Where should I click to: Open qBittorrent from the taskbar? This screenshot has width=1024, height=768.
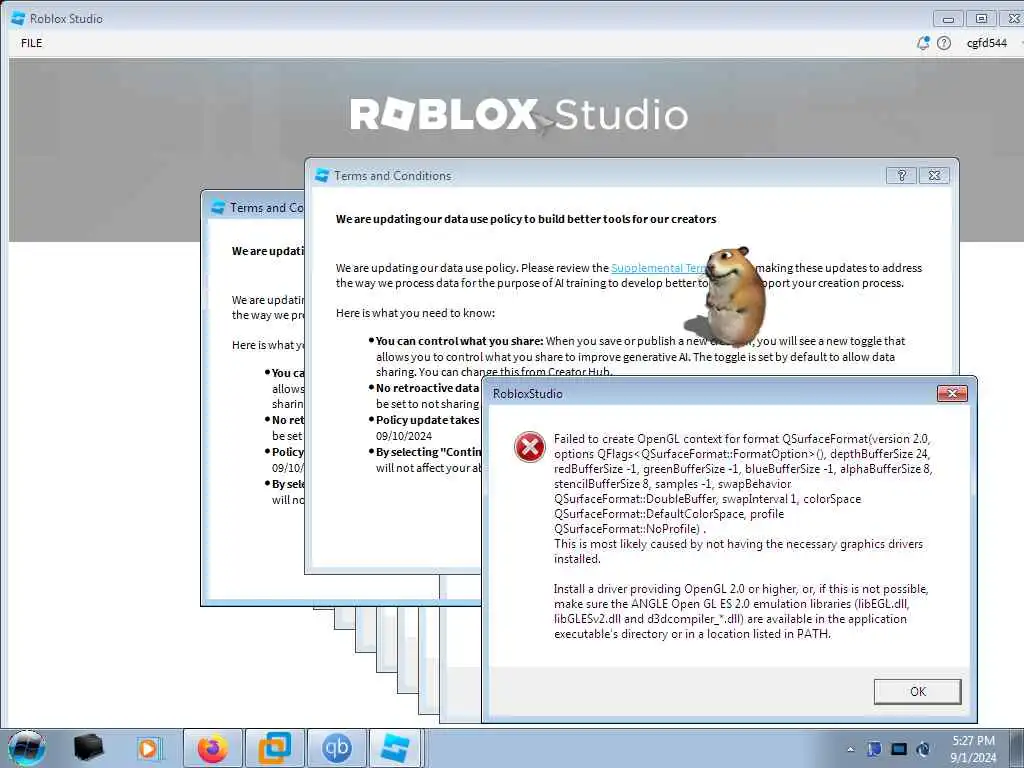pos(336,748)
